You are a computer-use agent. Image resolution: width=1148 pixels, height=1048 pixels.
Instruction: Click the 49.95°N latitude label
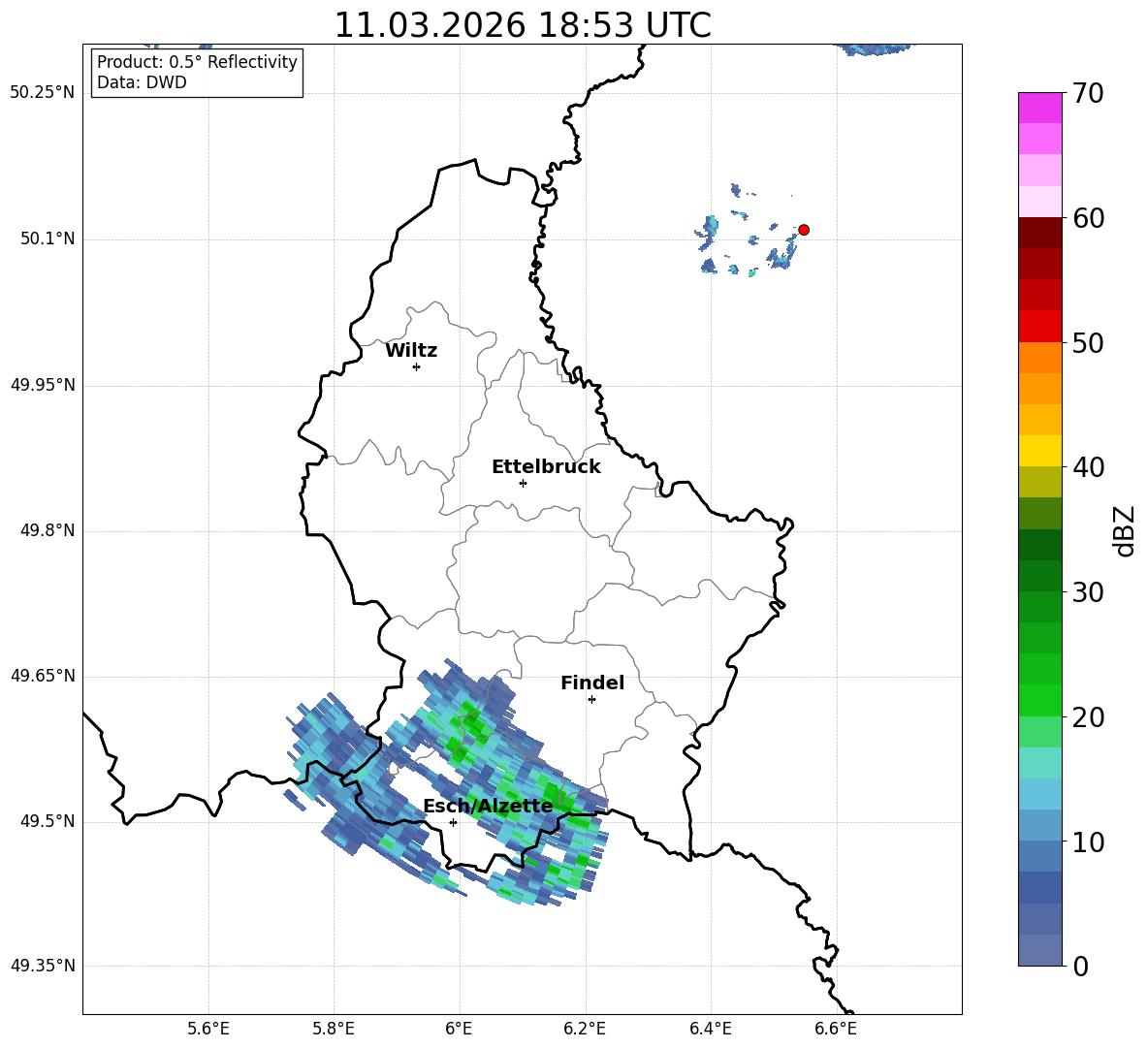(x=43, y=385)
